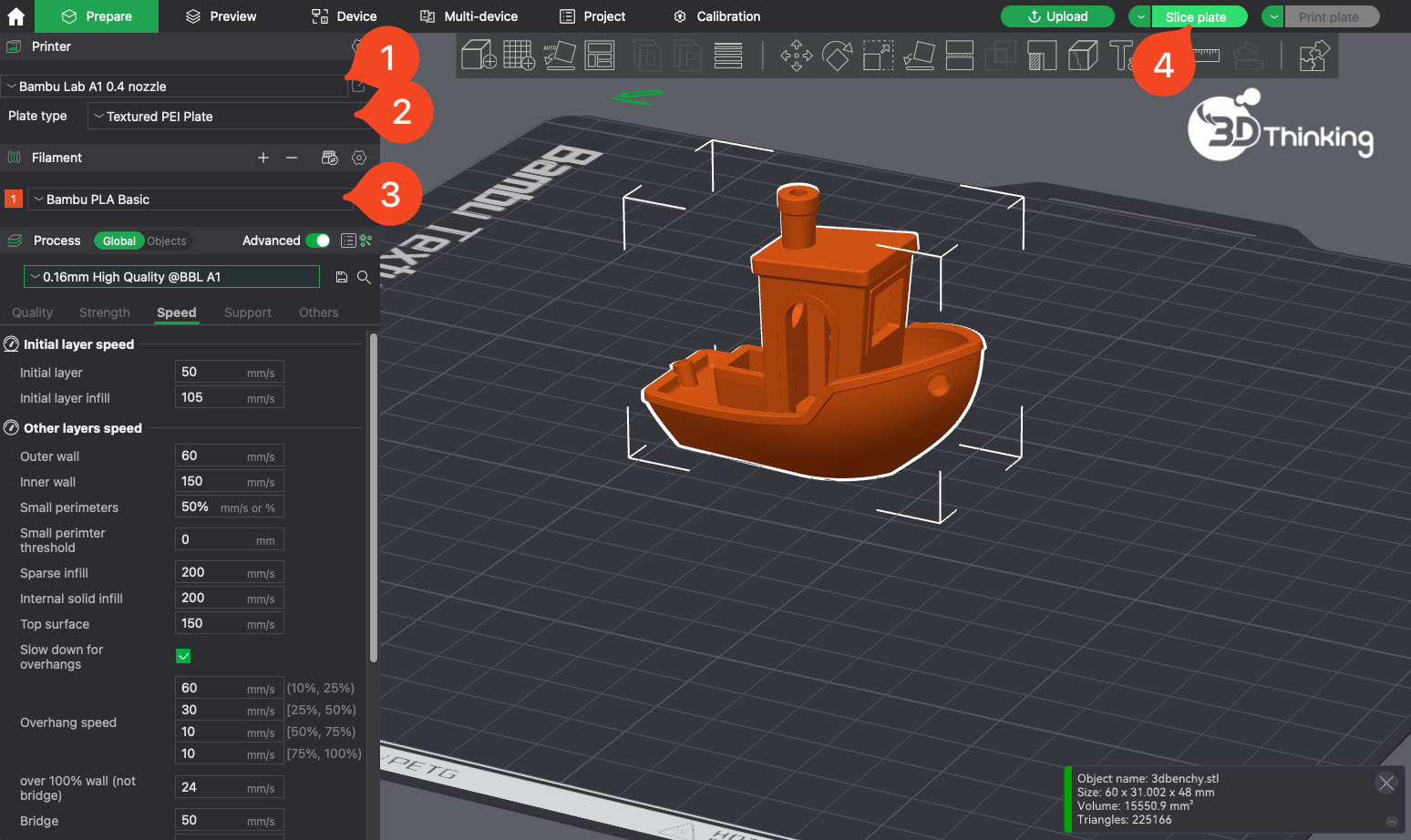Image resolution: width=1411 pixels, height=840 pixels.
Task: Open the Support painting tool
Action: click(x=1042, y=56)
